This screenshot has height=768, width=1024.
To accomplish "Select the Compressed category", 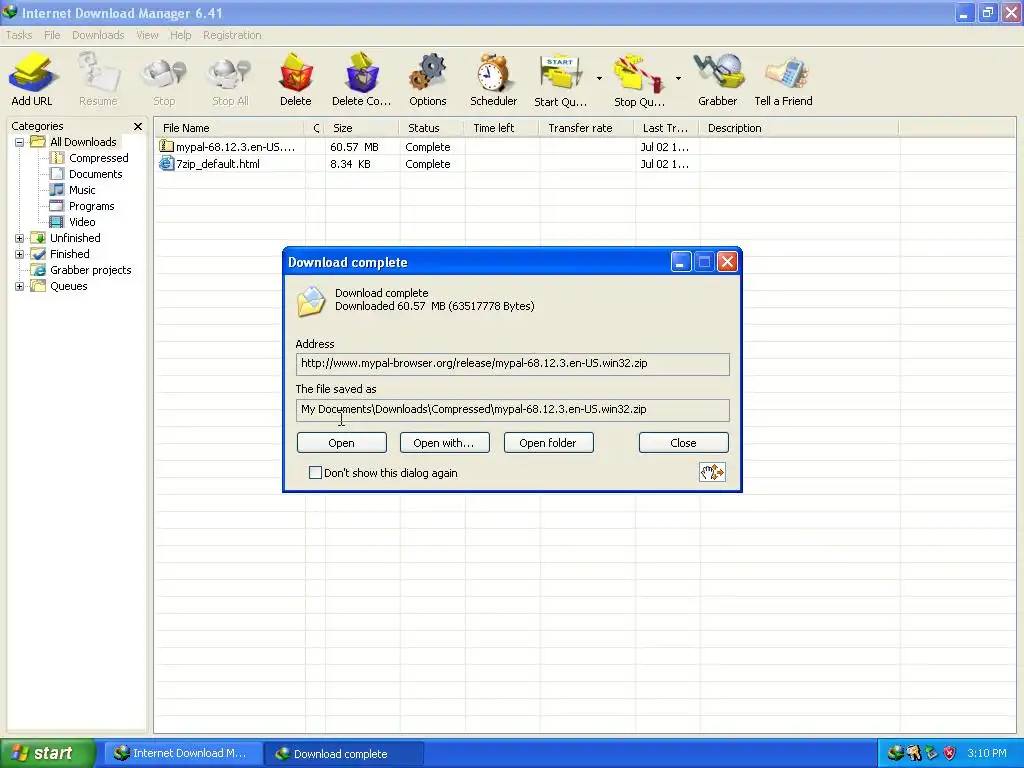I will click(99, 158).
